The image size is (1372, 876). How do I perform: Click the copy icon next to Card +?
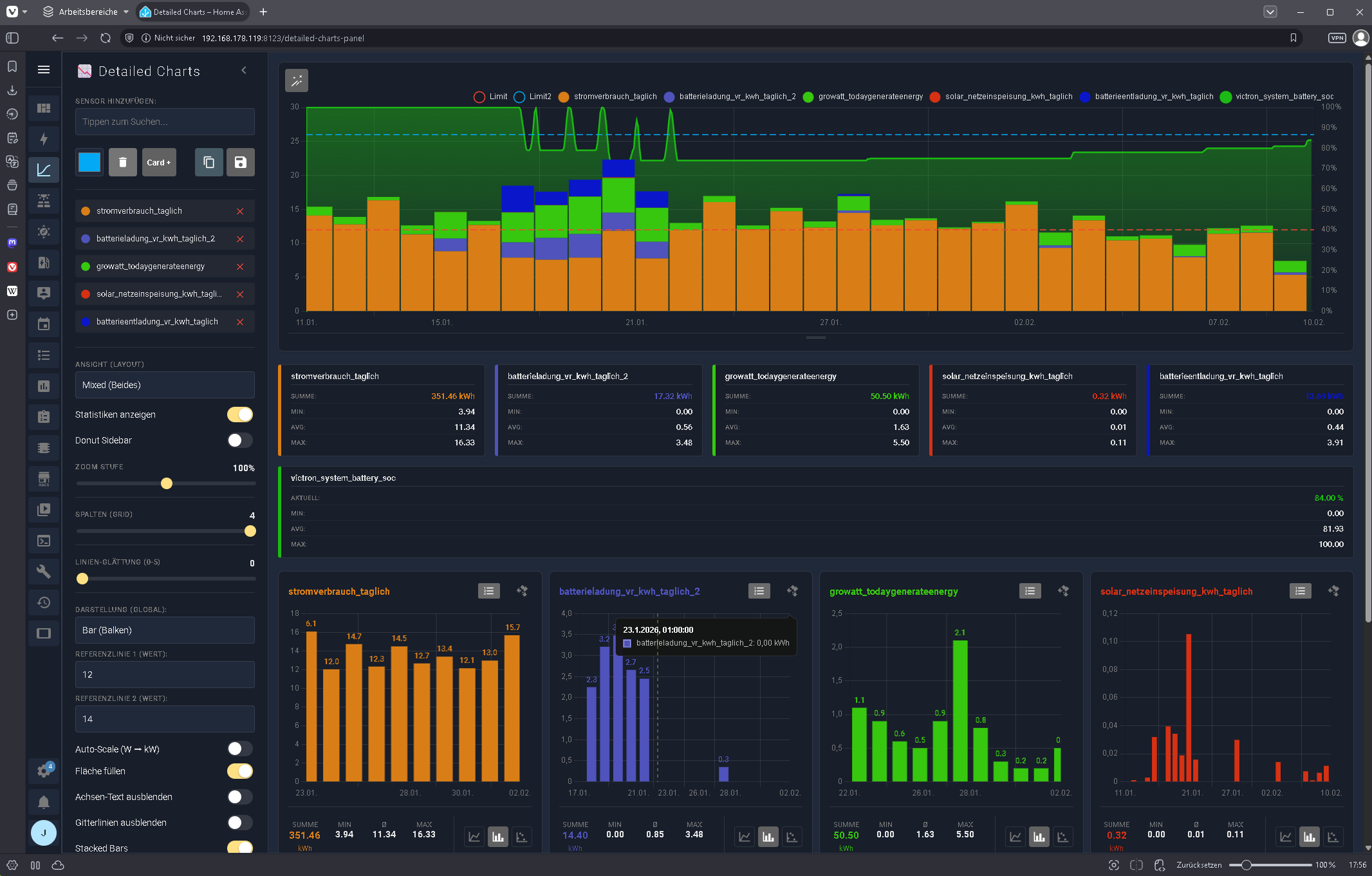(209, 162)
